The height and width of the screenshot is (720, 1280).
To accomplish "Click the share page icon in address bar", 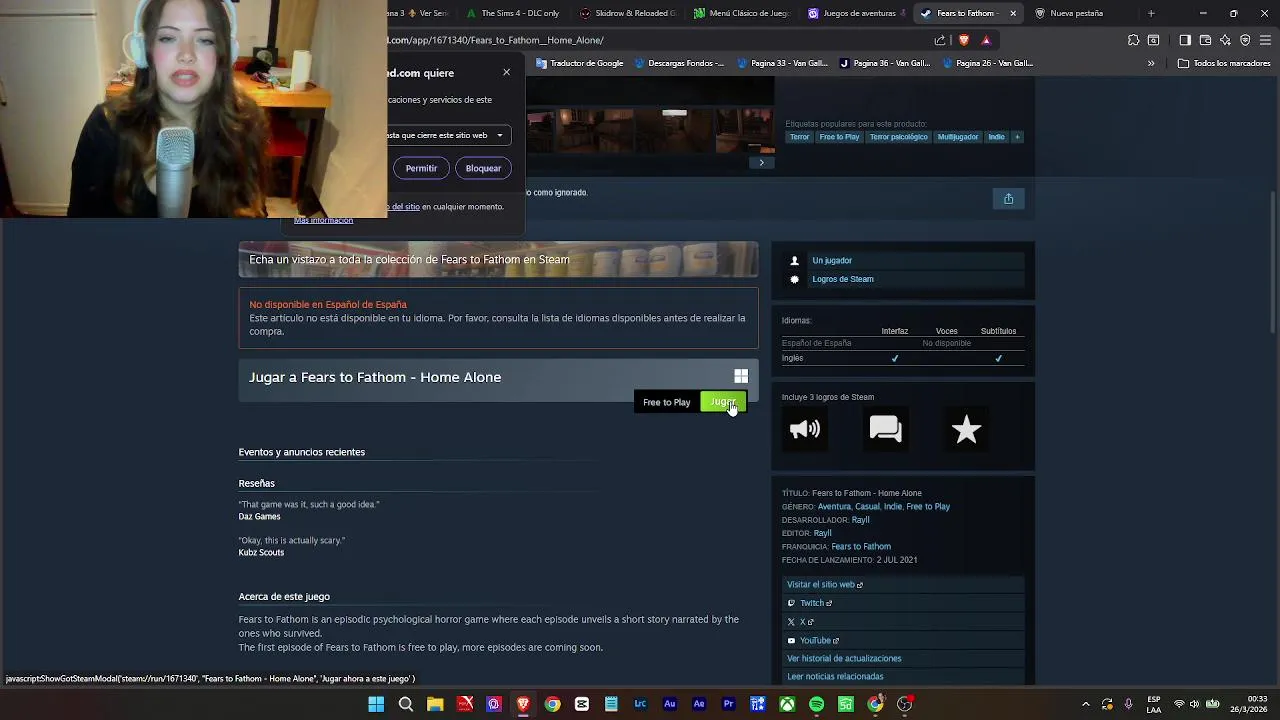I will click(940, 40).
